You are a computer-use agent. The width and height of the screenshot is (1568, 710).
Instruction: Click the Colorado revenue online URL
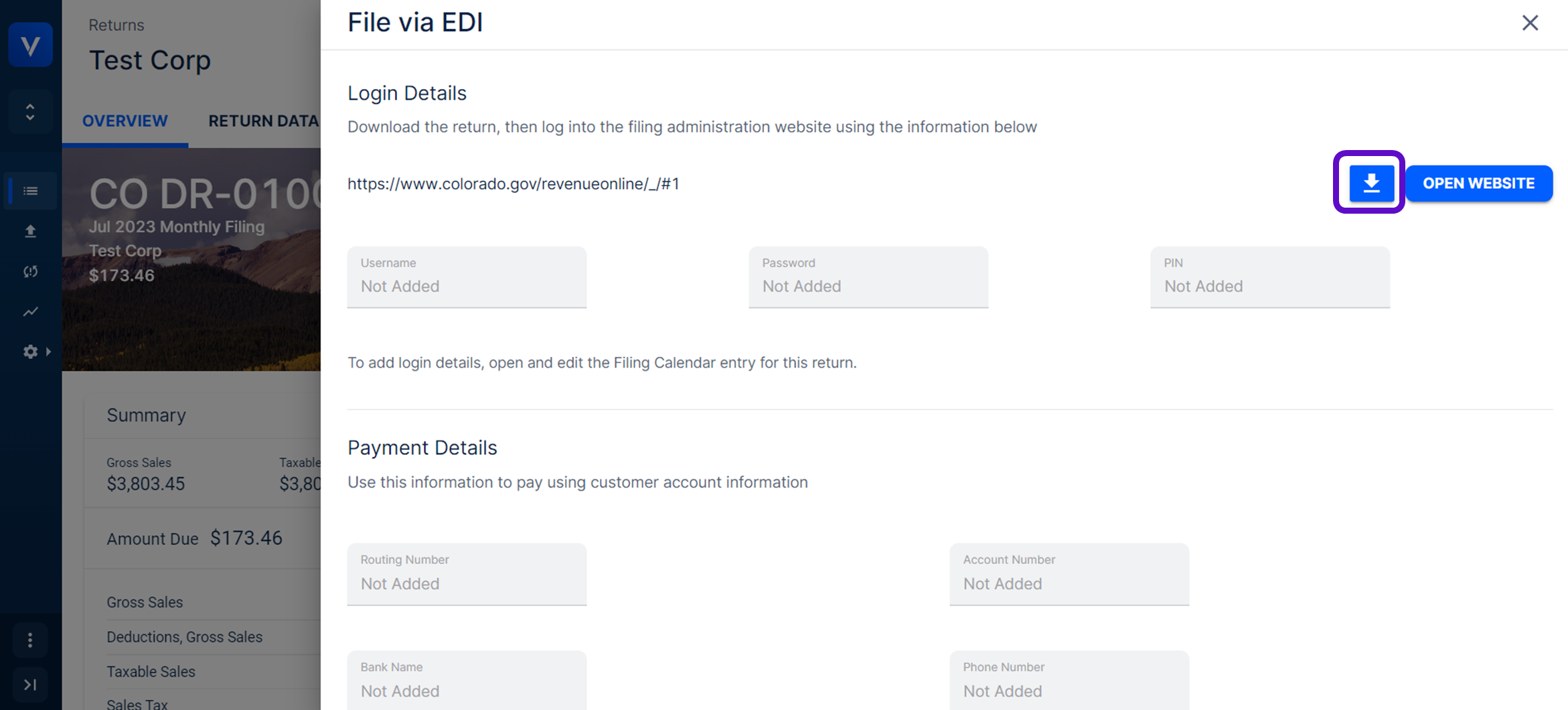click(x=514, y=184)
